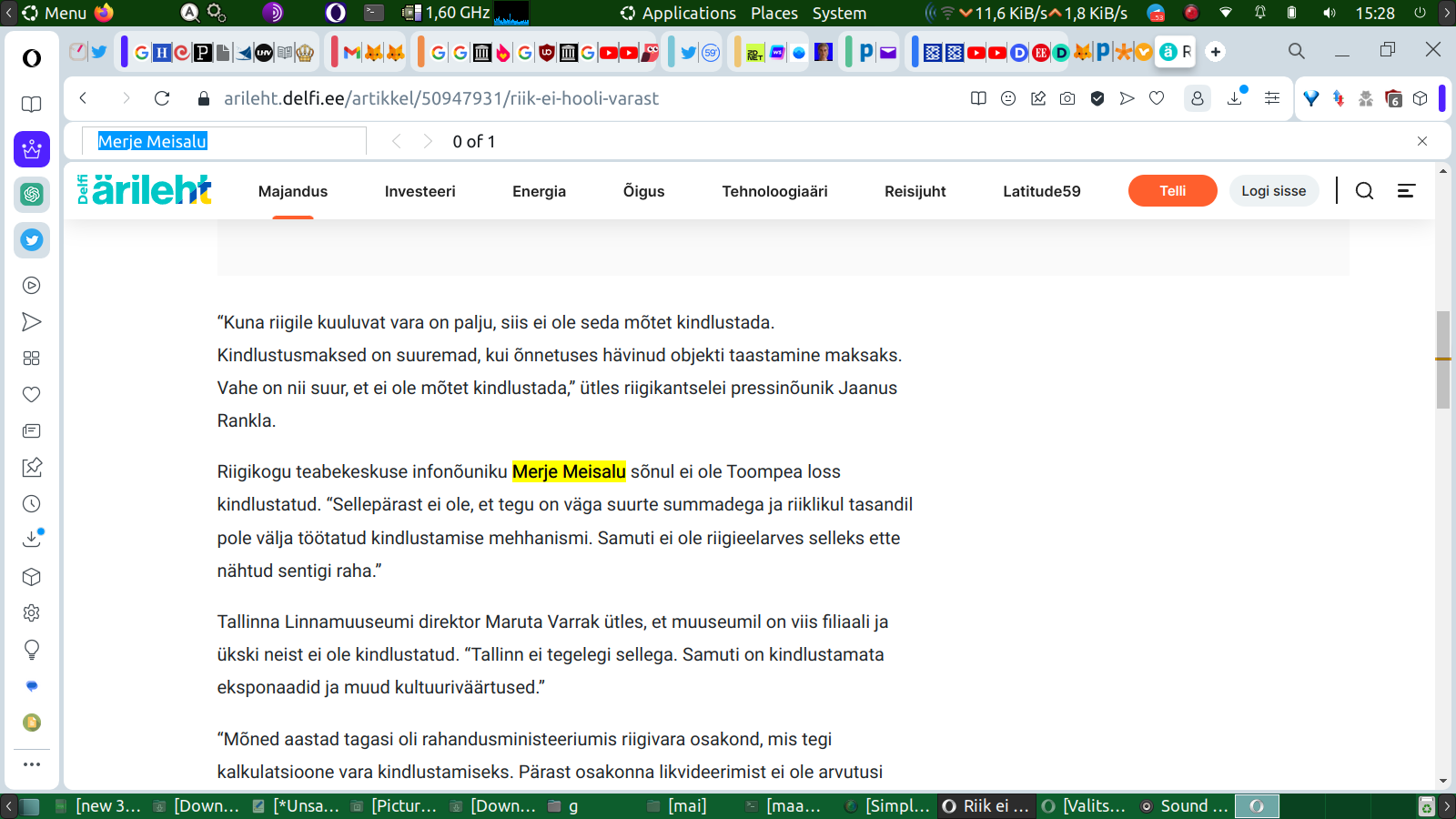
Task: Take a snapshot with the camera icon
Action: (1067, 98)
